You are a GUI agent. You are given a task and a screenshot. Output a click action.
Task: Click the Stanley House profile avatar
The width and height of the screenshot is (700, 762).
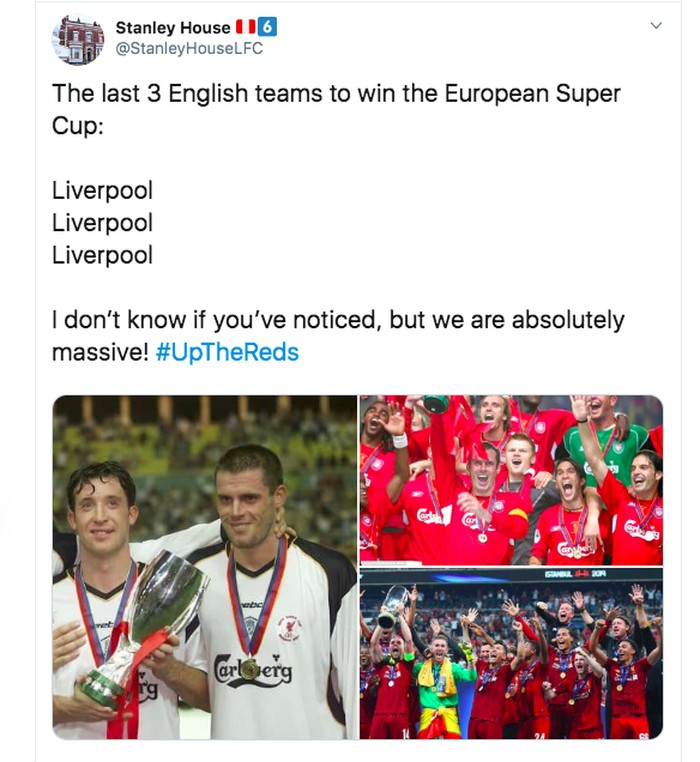78,39
